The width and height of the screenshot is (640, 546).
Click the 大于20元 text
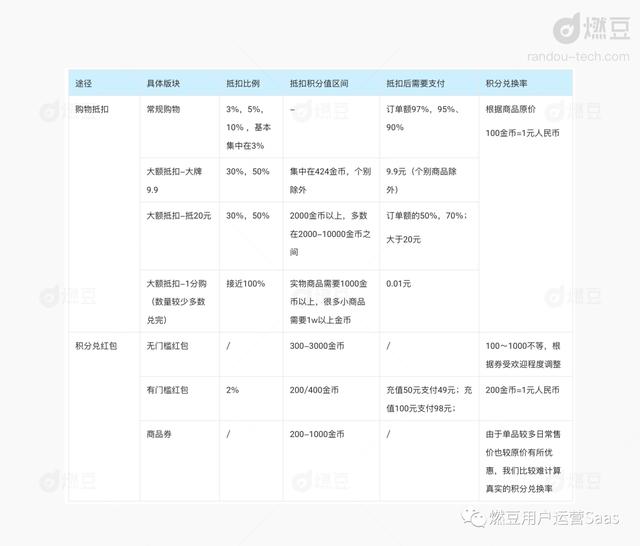[x=403, y=239]
